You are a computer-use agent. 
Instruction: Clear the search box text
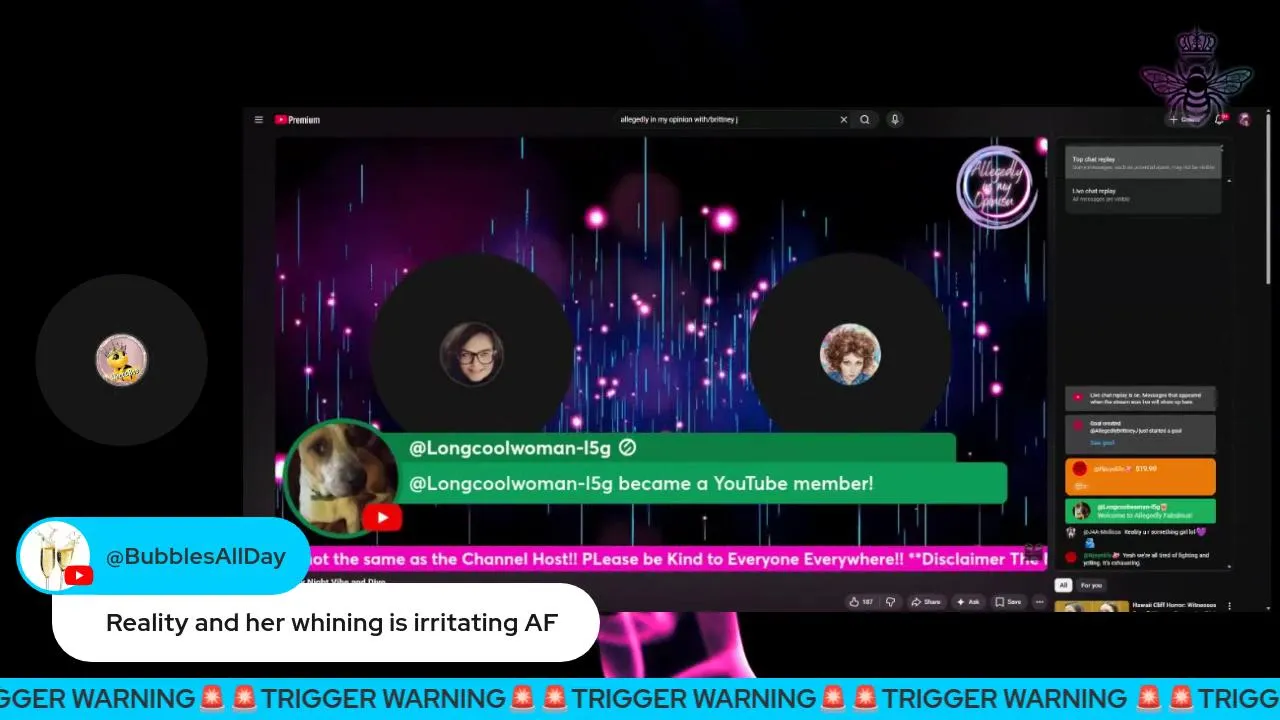(x=843, y=120)
